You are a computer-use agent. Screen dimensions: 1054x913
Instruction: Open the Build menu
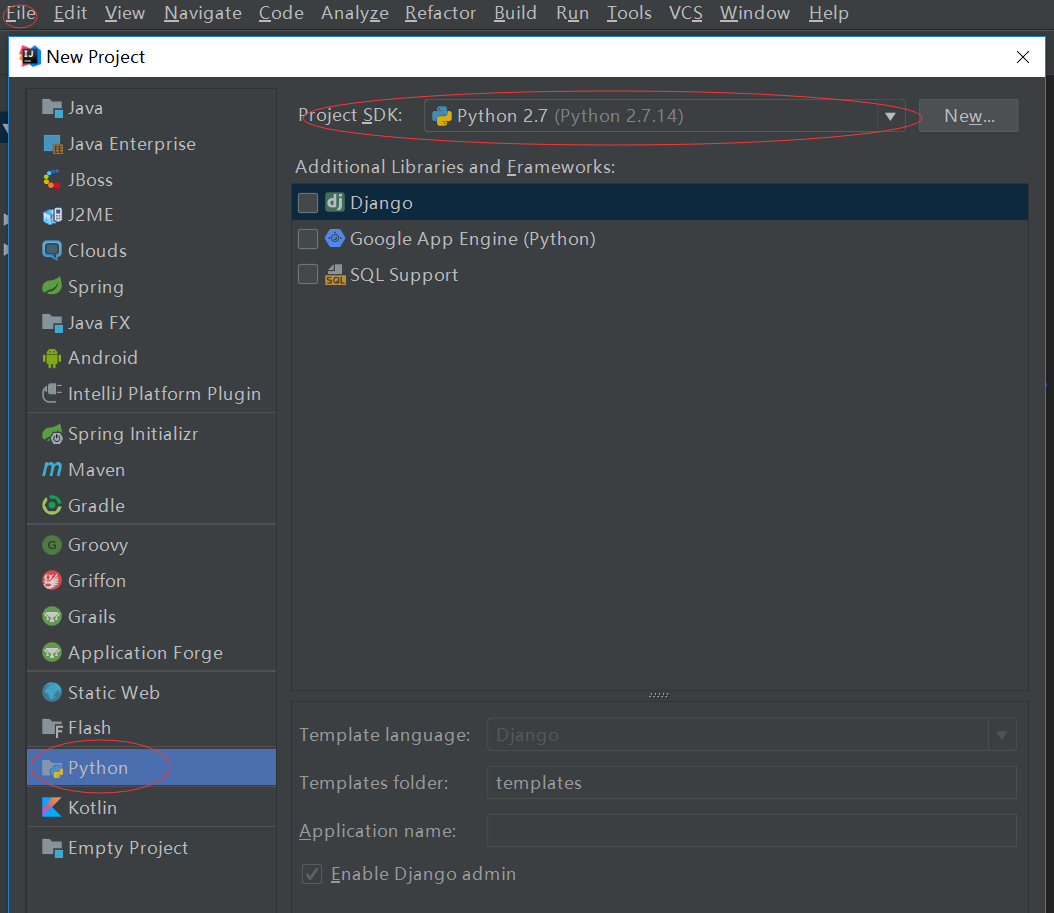pos(515,13)
